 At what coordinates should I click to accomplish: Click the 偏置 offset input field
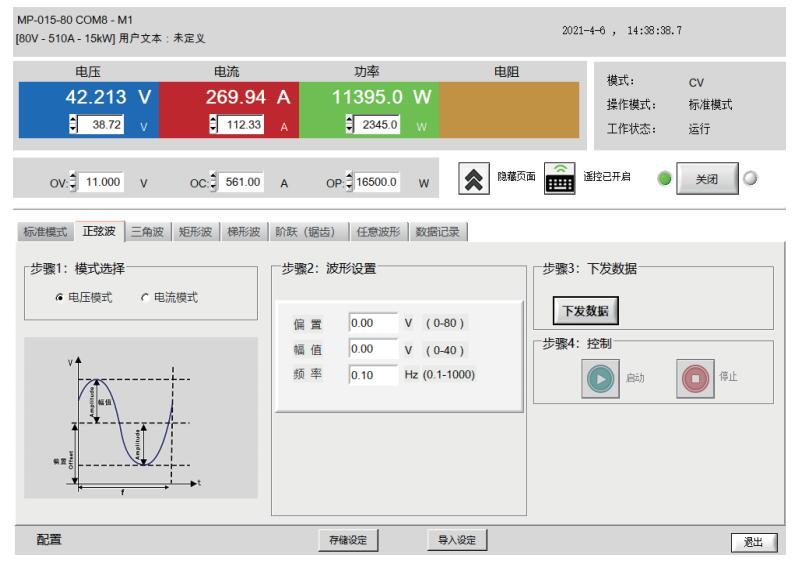pyautogui.click(x=372, y=323)
